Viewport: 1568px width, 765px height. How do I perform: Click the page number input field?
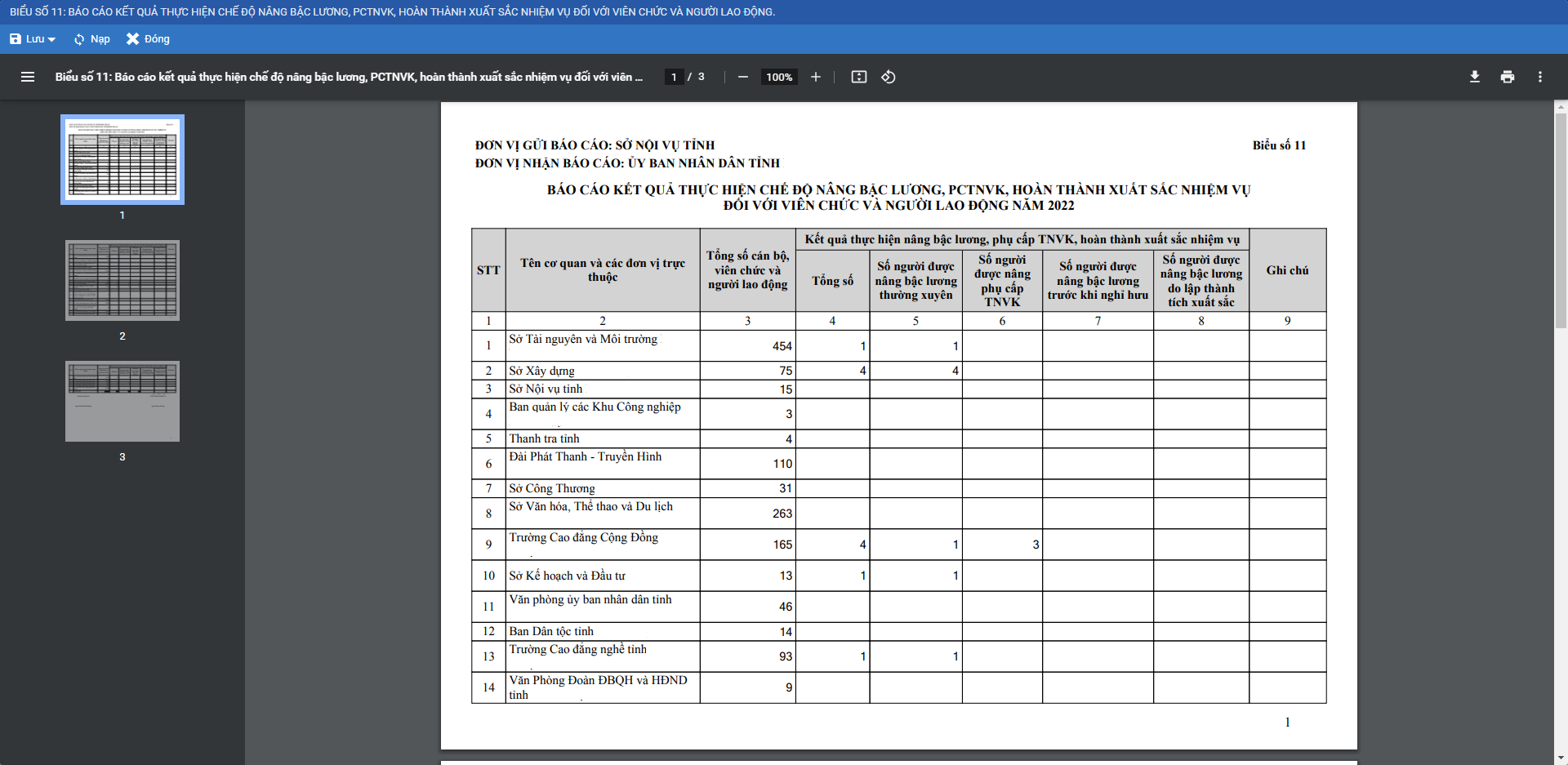point(674,77)
